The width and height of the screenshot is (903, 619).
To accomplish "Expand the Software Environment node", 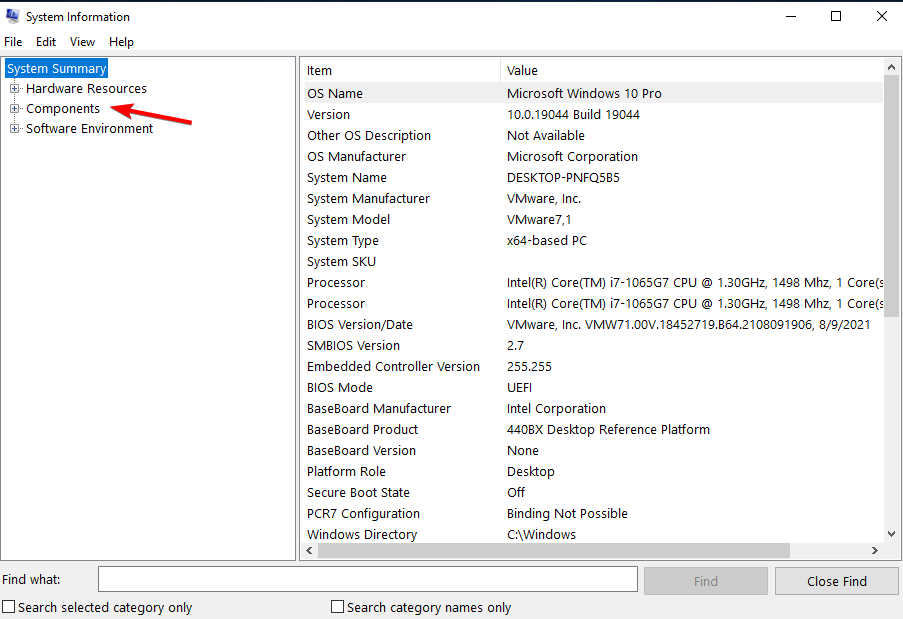I will [14, 128].
